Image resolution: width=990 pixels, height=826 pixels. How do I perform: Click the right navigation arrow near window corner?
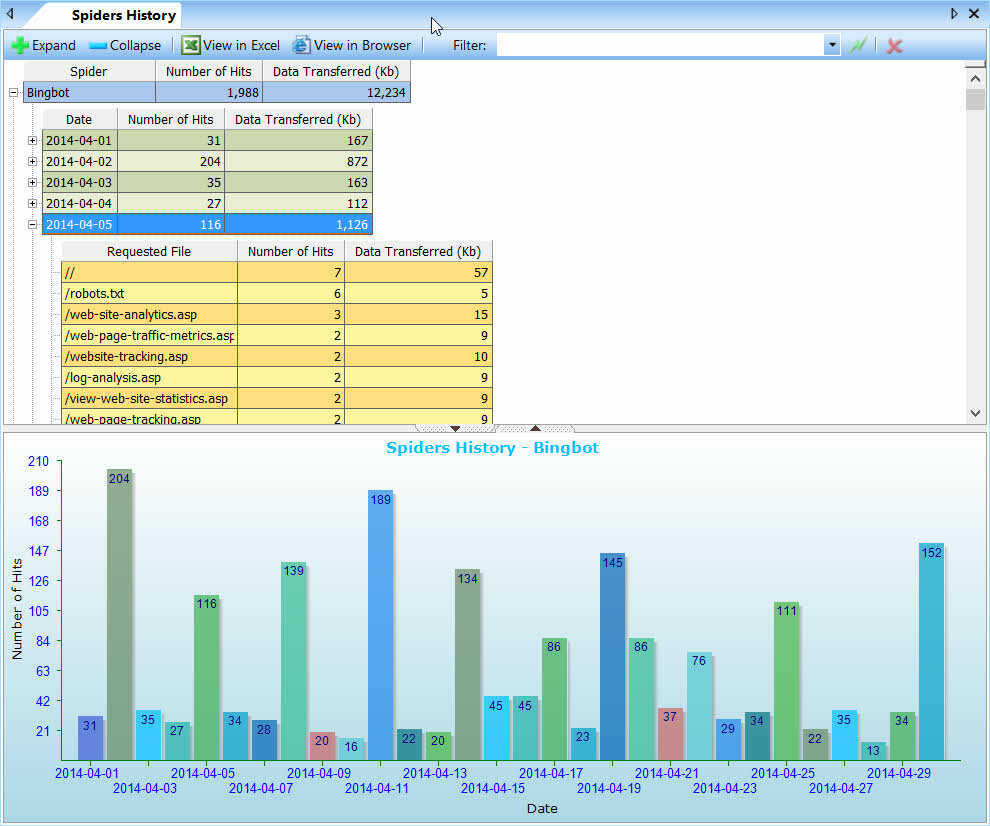[x=953, y=14]
